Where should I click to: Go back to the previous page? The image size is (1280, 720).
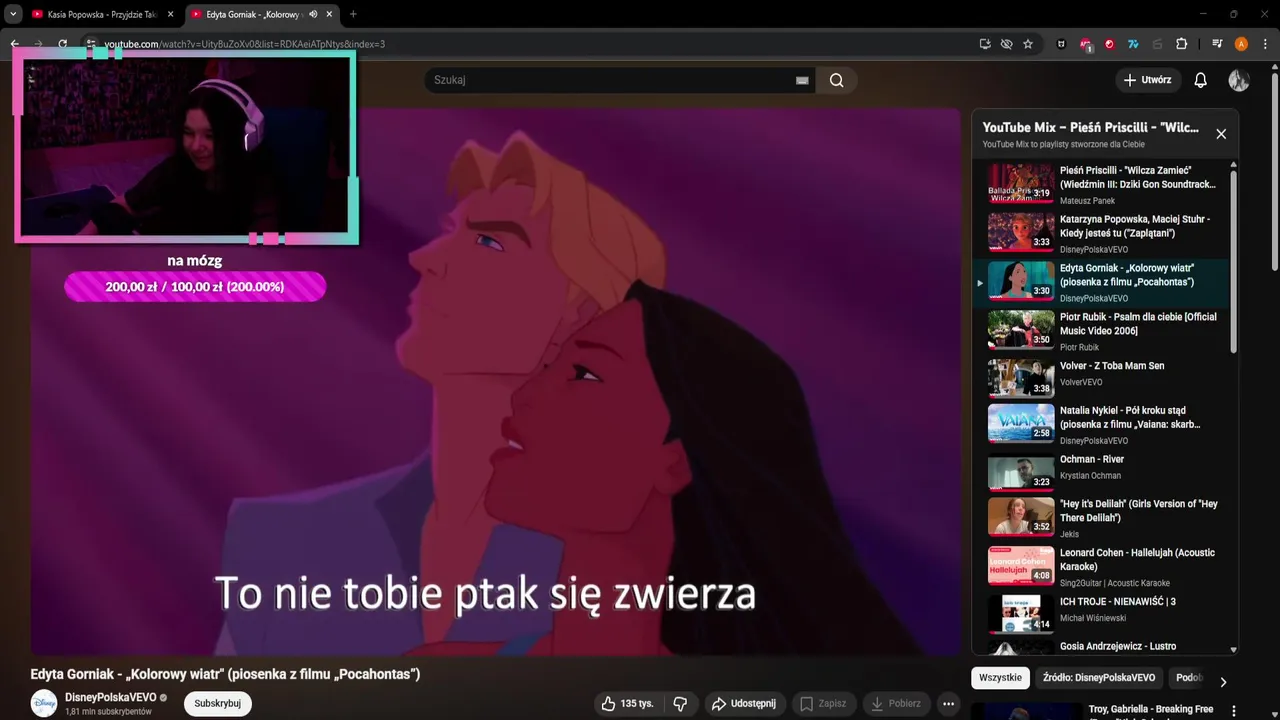(15, 44)
